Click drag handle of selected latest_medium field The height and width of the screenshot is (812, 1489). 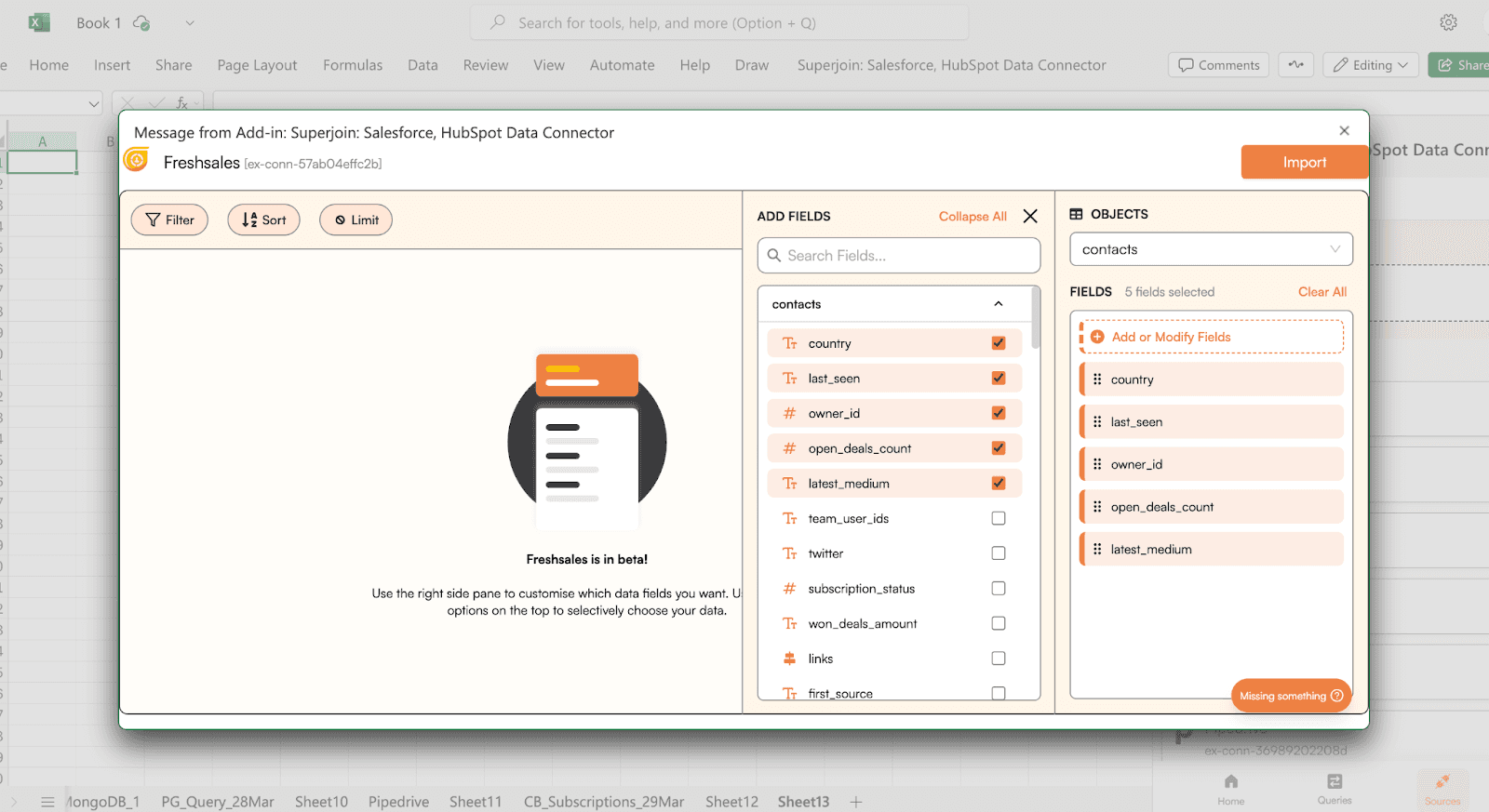[x=1097, y=549]
